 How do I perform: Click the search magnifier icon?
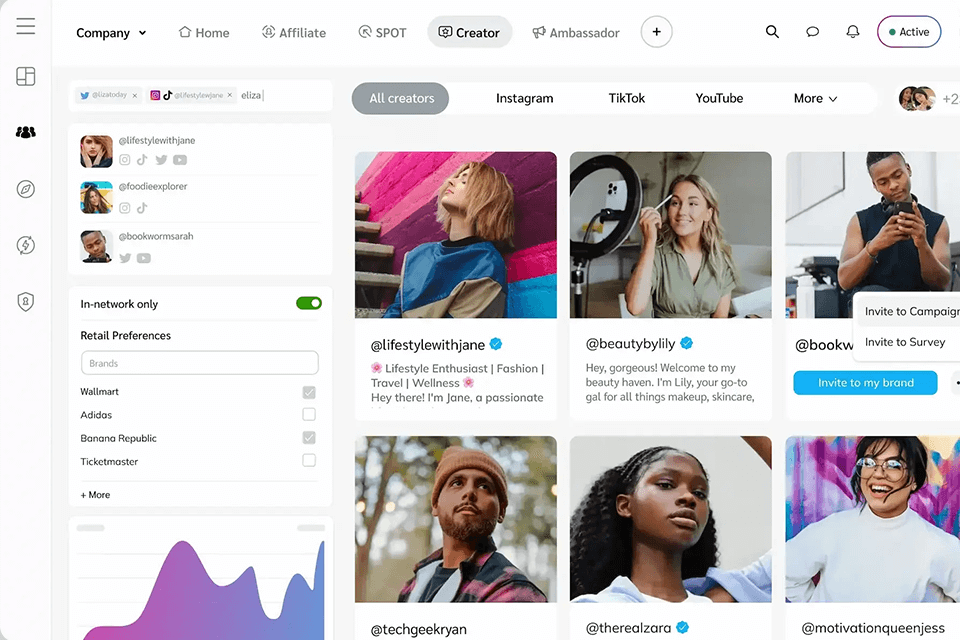click(773, 31)
